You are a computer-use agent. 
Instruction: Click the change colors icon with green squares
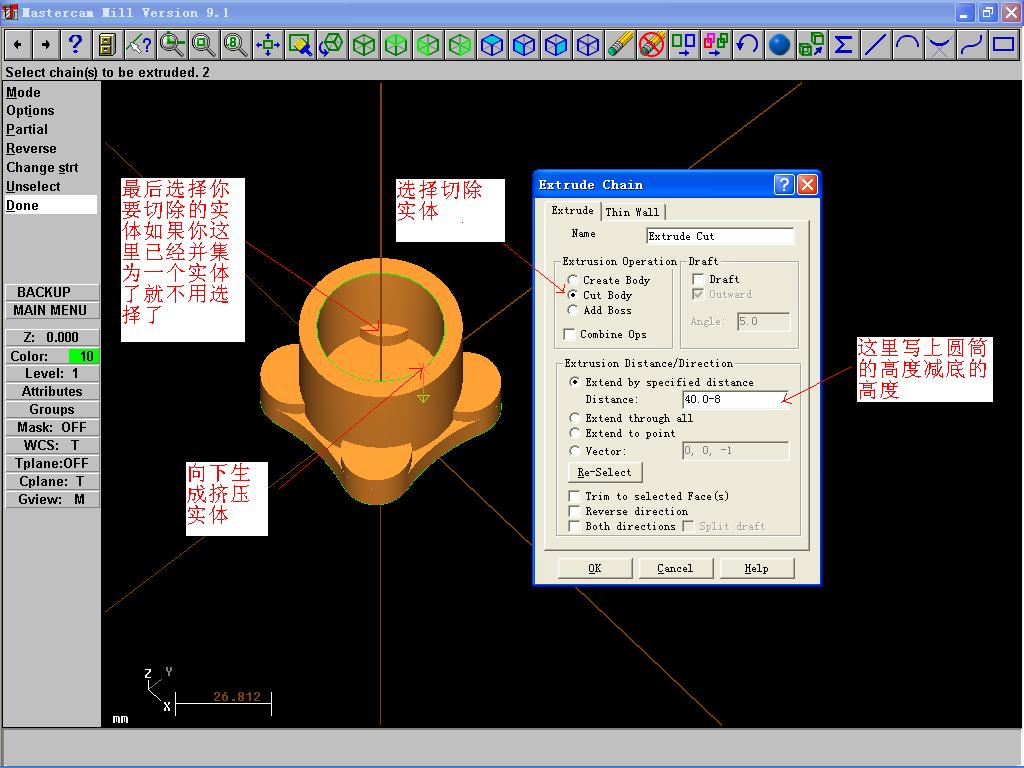click(684, 45)
